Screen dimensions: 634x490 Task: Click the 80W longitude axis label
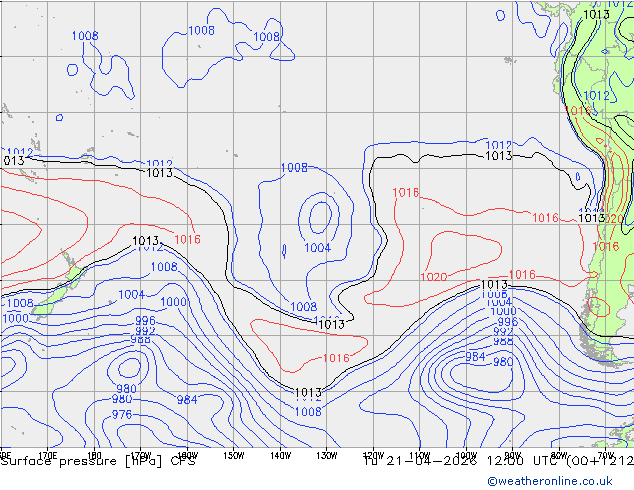coord(559,455)
